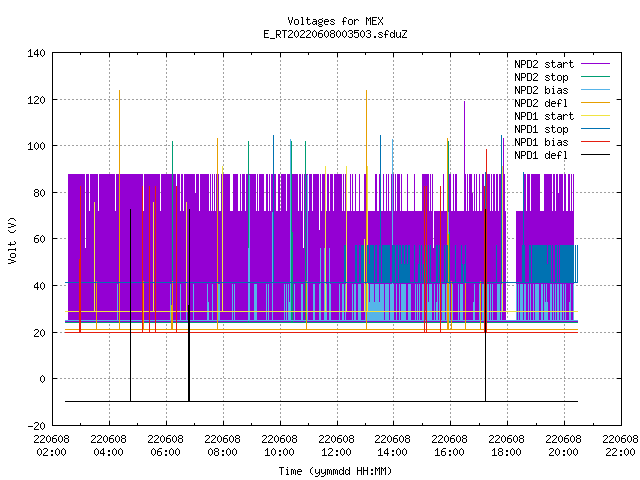Click the 140 y-axis tick label

point(36,53)
